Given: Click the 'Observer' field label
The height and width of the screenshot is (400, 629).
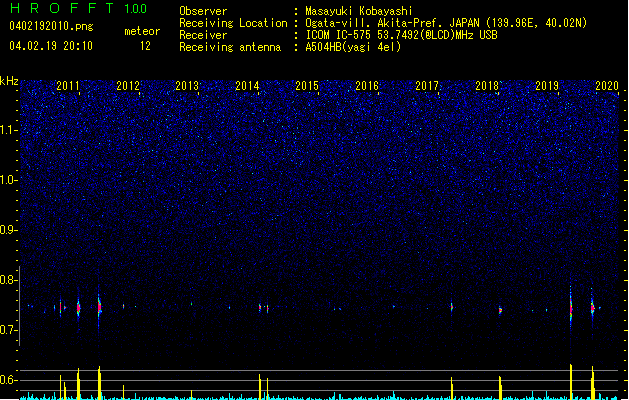Looking at the screenshot, I should 203,11.
